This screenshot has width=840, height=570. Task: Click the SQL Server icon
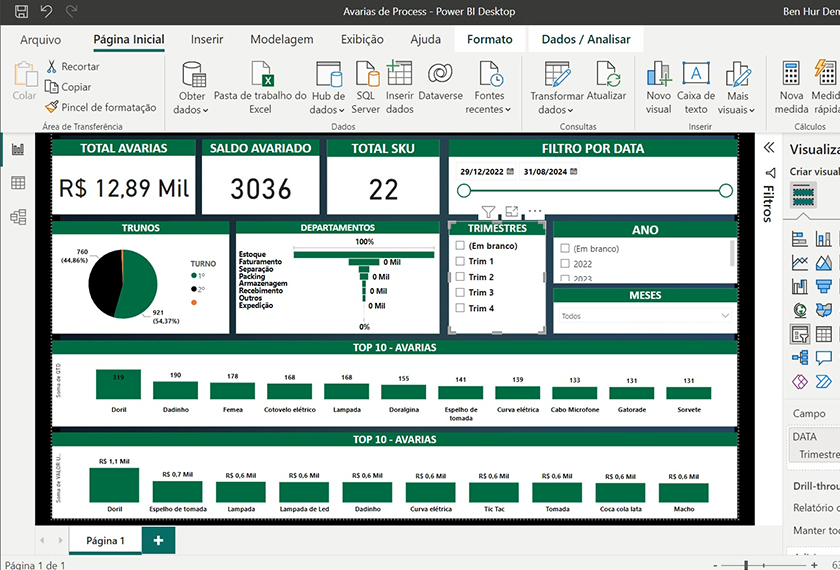(365, 75)
